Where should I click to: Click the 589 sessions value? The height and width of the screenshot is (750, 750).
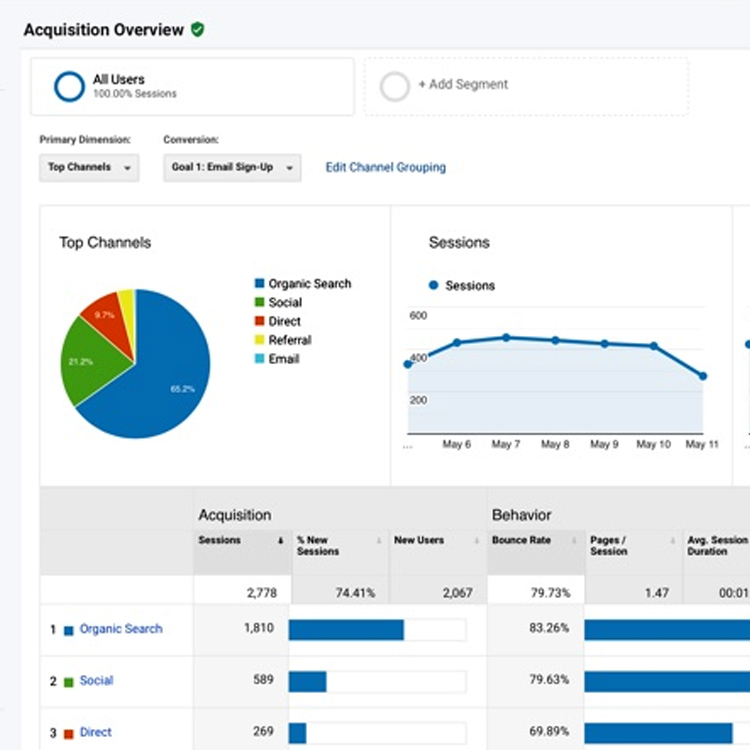(264, 679)
